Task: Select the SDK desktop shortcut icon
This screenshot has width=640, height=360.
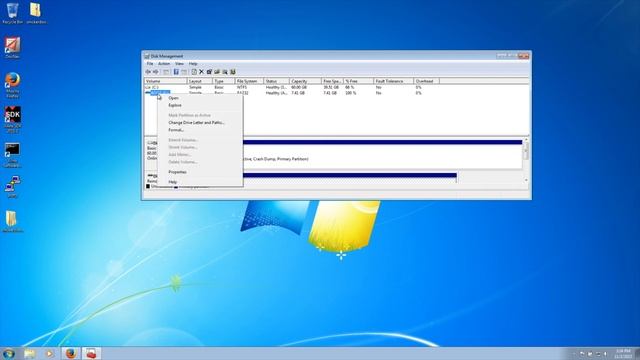Action: [x=12, y=120]
